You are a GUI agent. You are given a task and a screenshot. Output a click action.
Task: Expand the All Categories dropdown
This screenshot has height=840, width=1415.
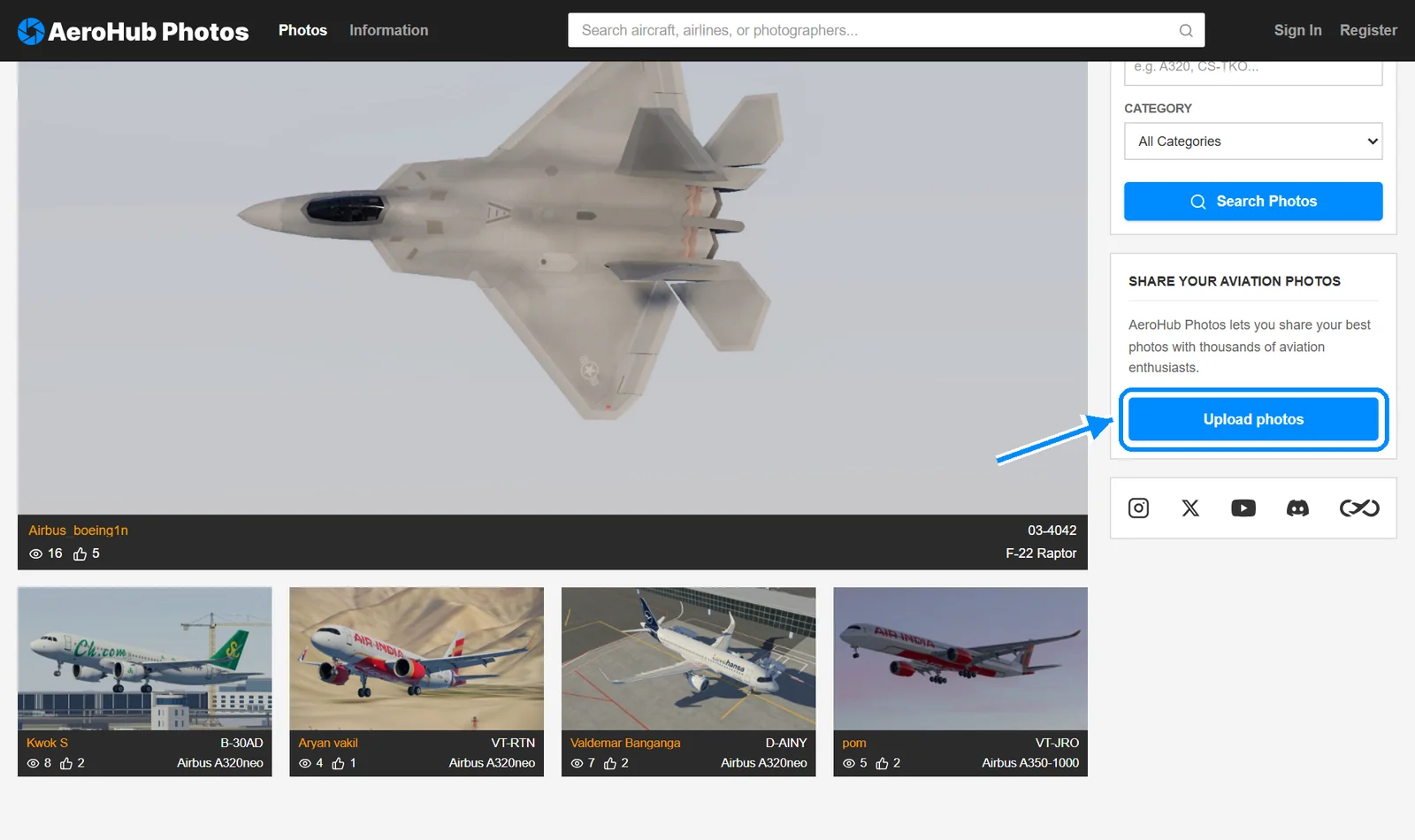tap(1253, 141)
